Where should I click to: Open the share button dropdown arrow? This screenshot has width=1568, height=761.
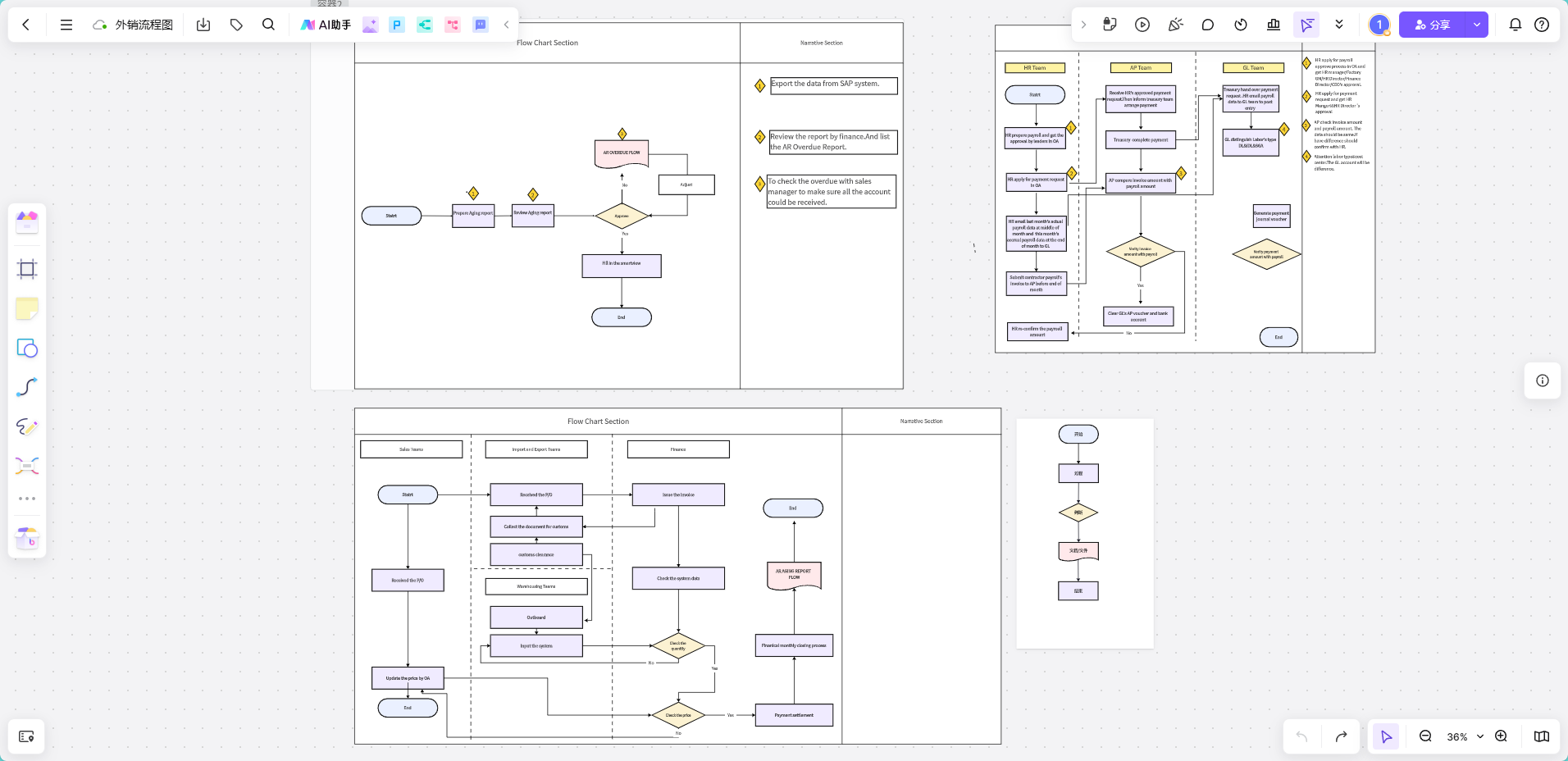(1477, 25)
